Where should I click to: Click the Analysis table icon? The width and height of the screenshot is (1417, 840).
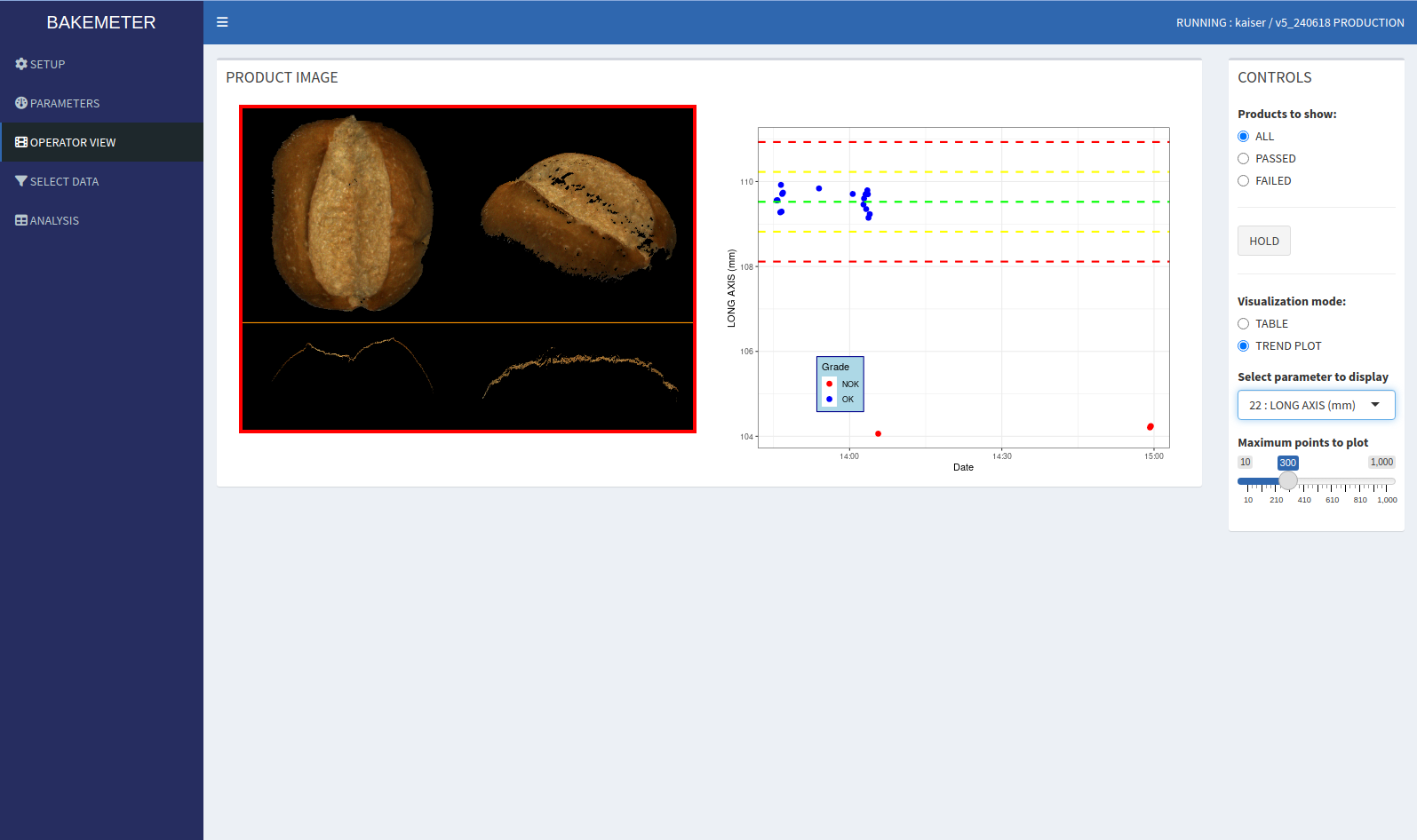[x=21, y=220]
